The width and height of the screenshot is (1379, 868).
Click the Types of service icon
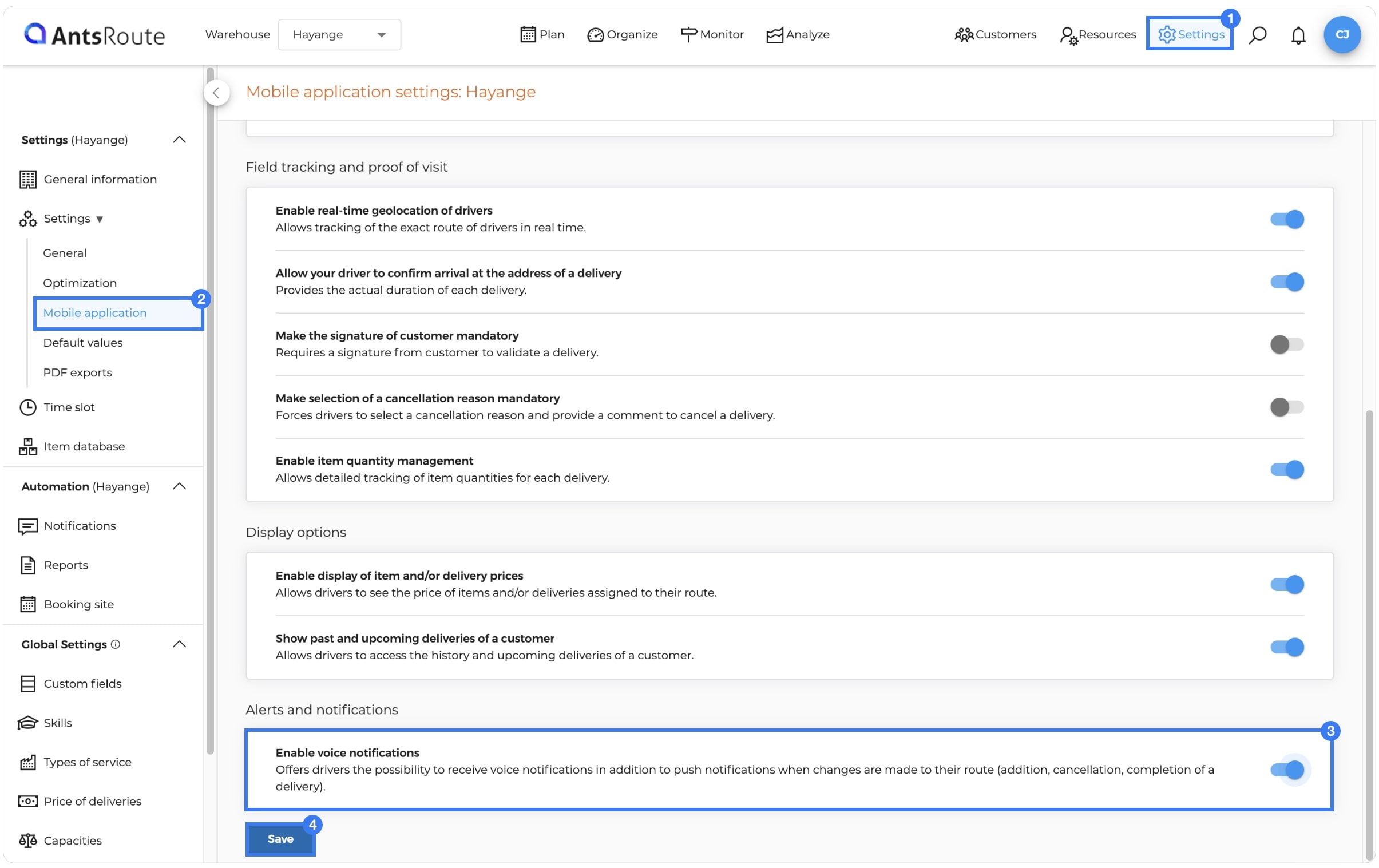pyautogui.click(x=27, y=762)
